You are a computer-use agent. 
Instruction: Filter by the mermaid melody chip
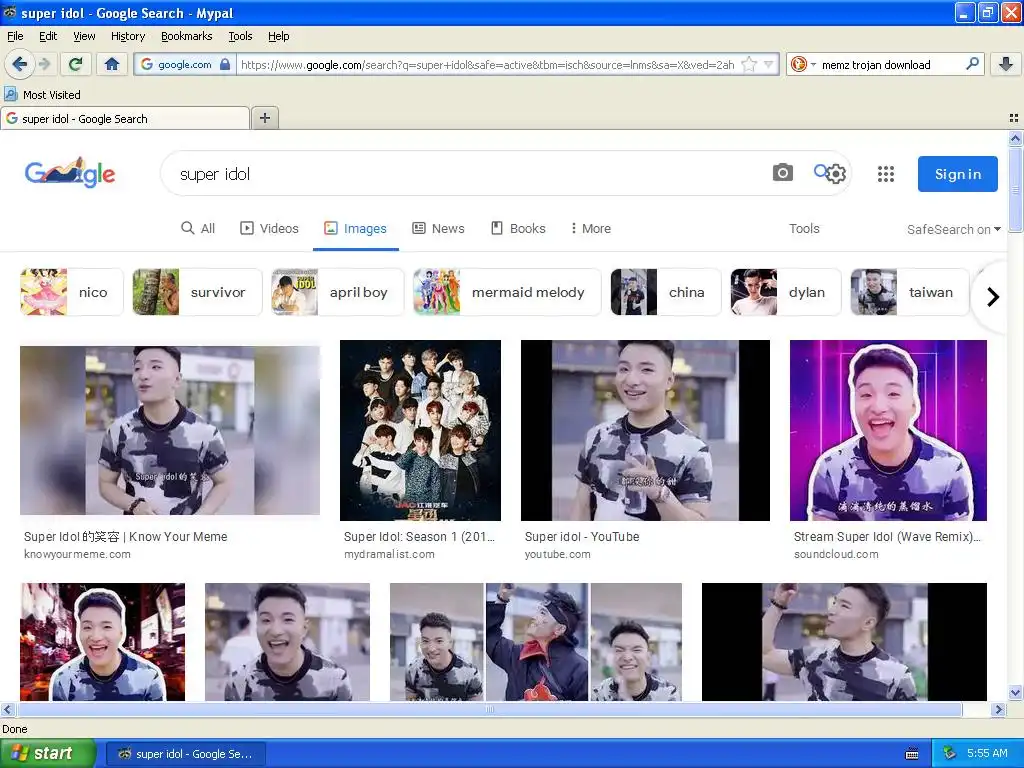[507, 292]
